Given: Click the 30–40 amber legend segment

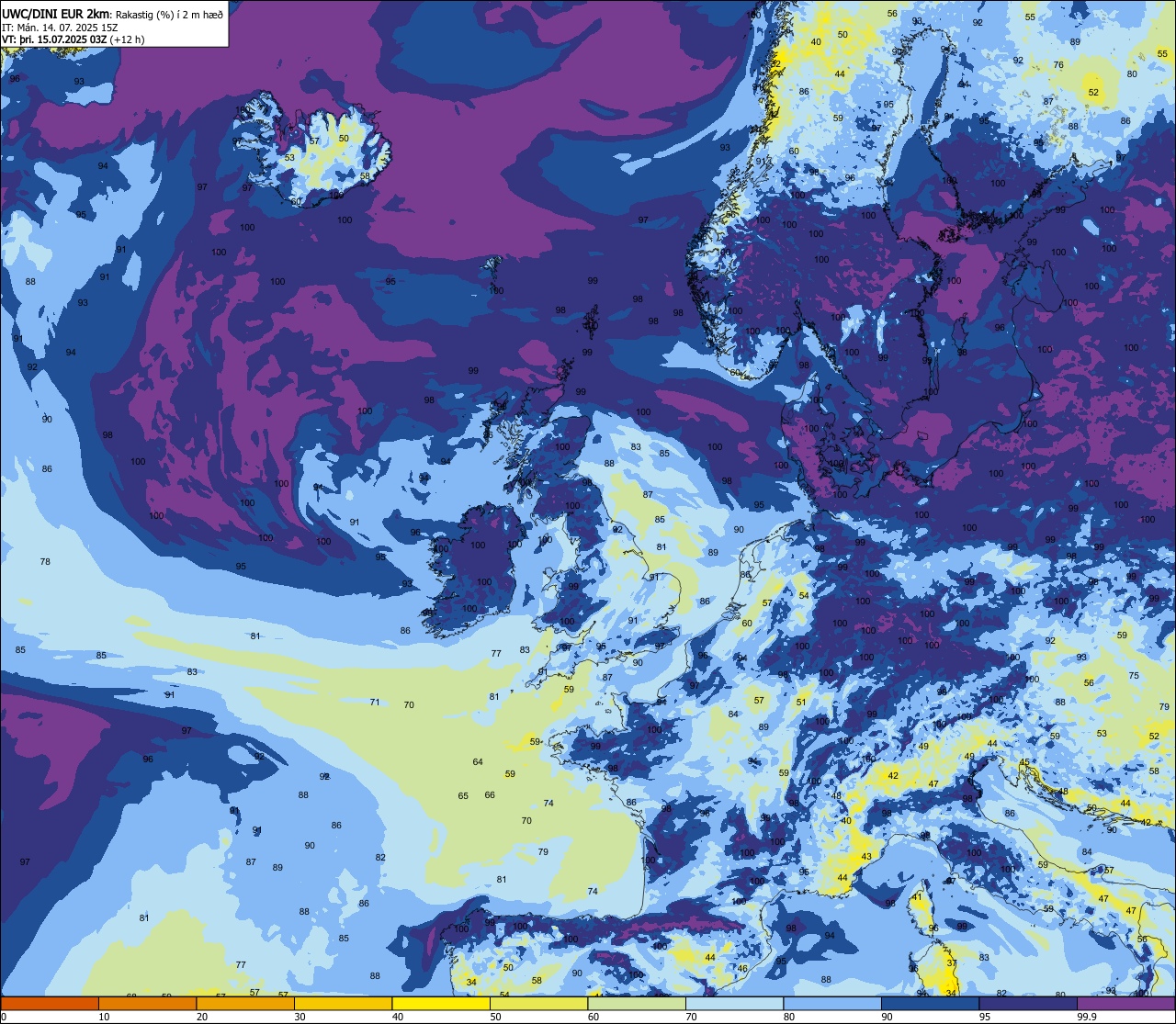Looking at the screenshot, I should (343, 1003).
